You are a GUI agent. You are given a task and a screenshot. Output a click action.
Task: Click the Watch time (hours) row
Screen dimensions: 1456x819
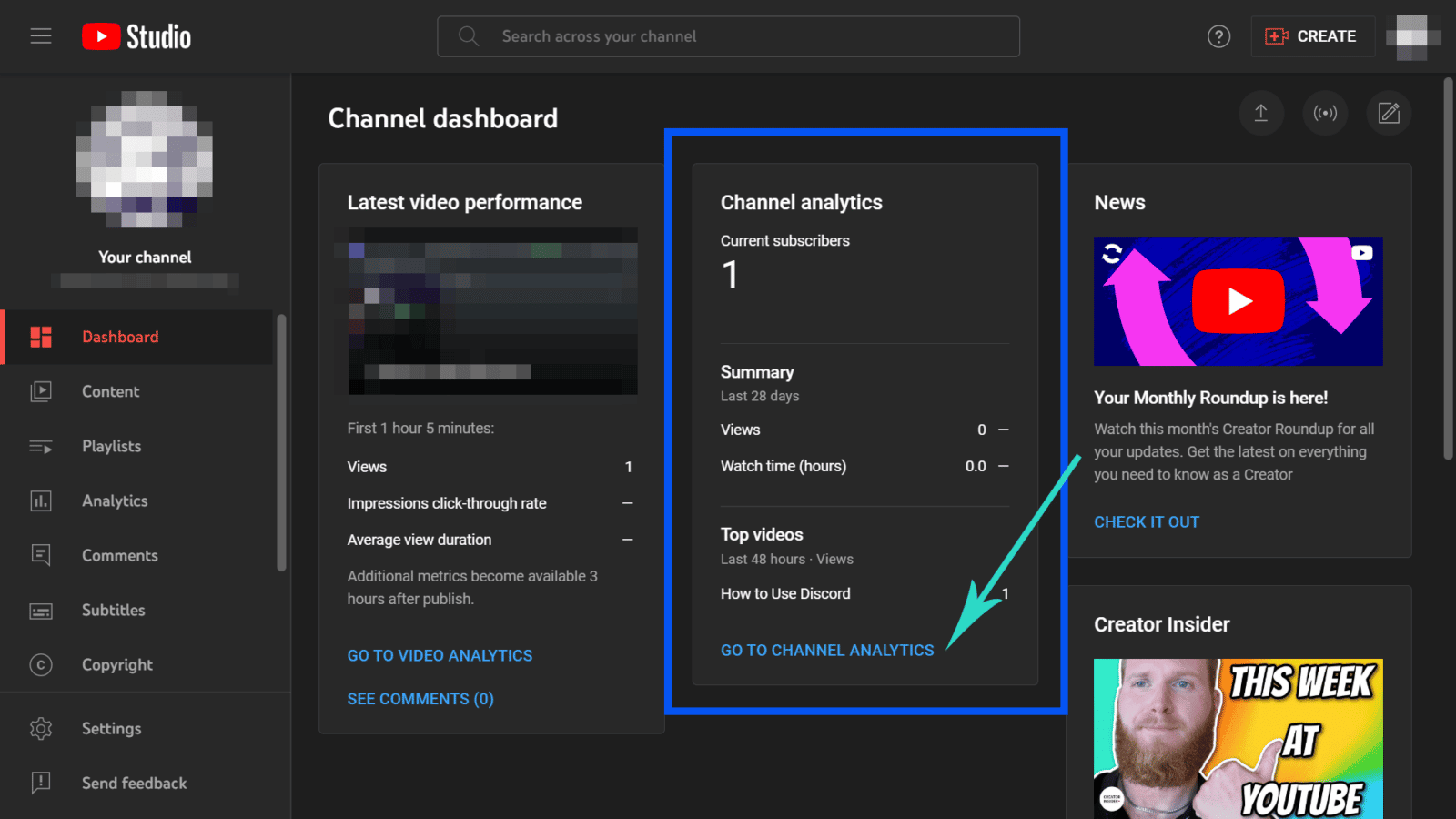(x=864, y=466)
